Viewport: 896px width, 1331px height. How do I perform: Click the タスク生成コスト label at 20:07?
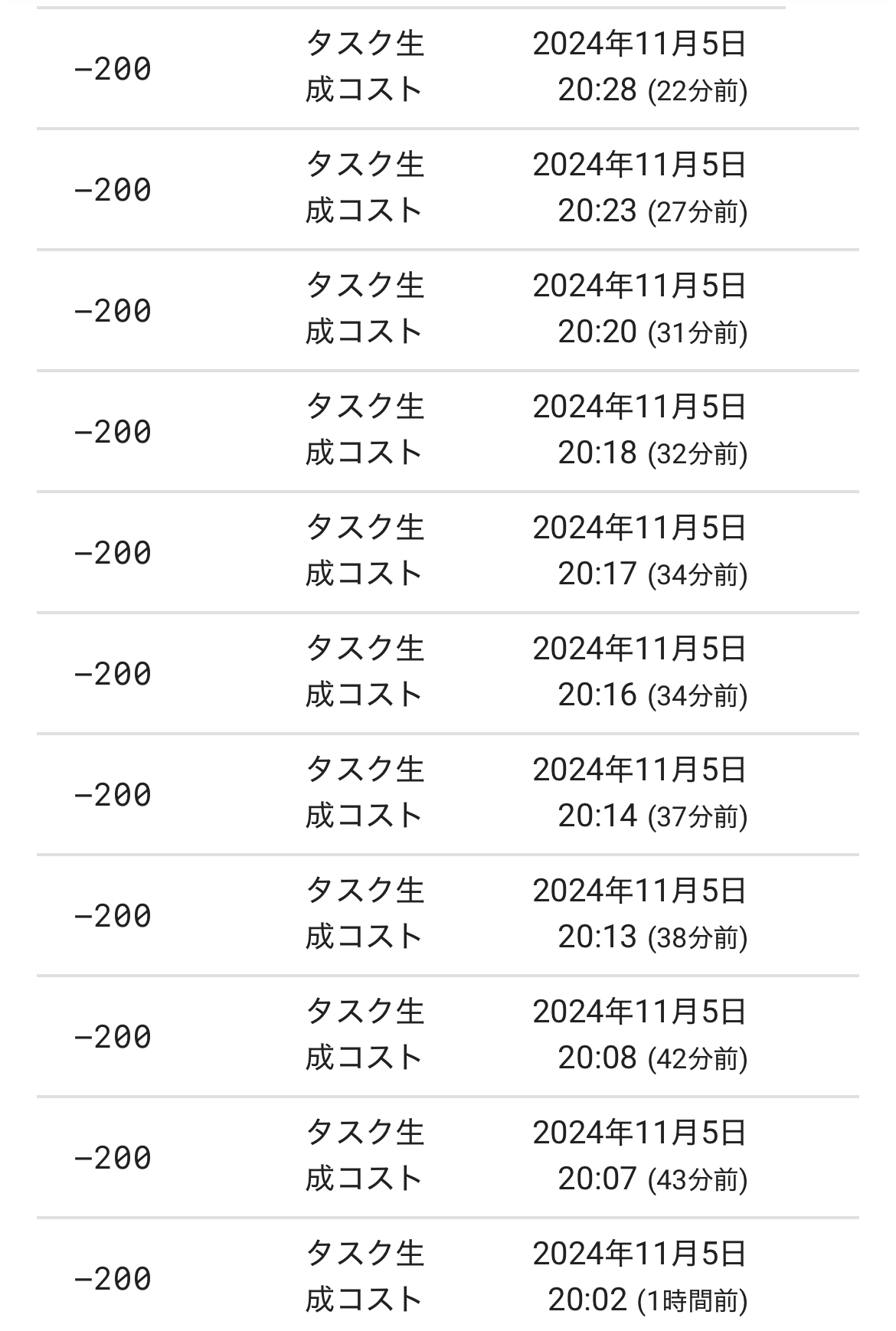365,1156
